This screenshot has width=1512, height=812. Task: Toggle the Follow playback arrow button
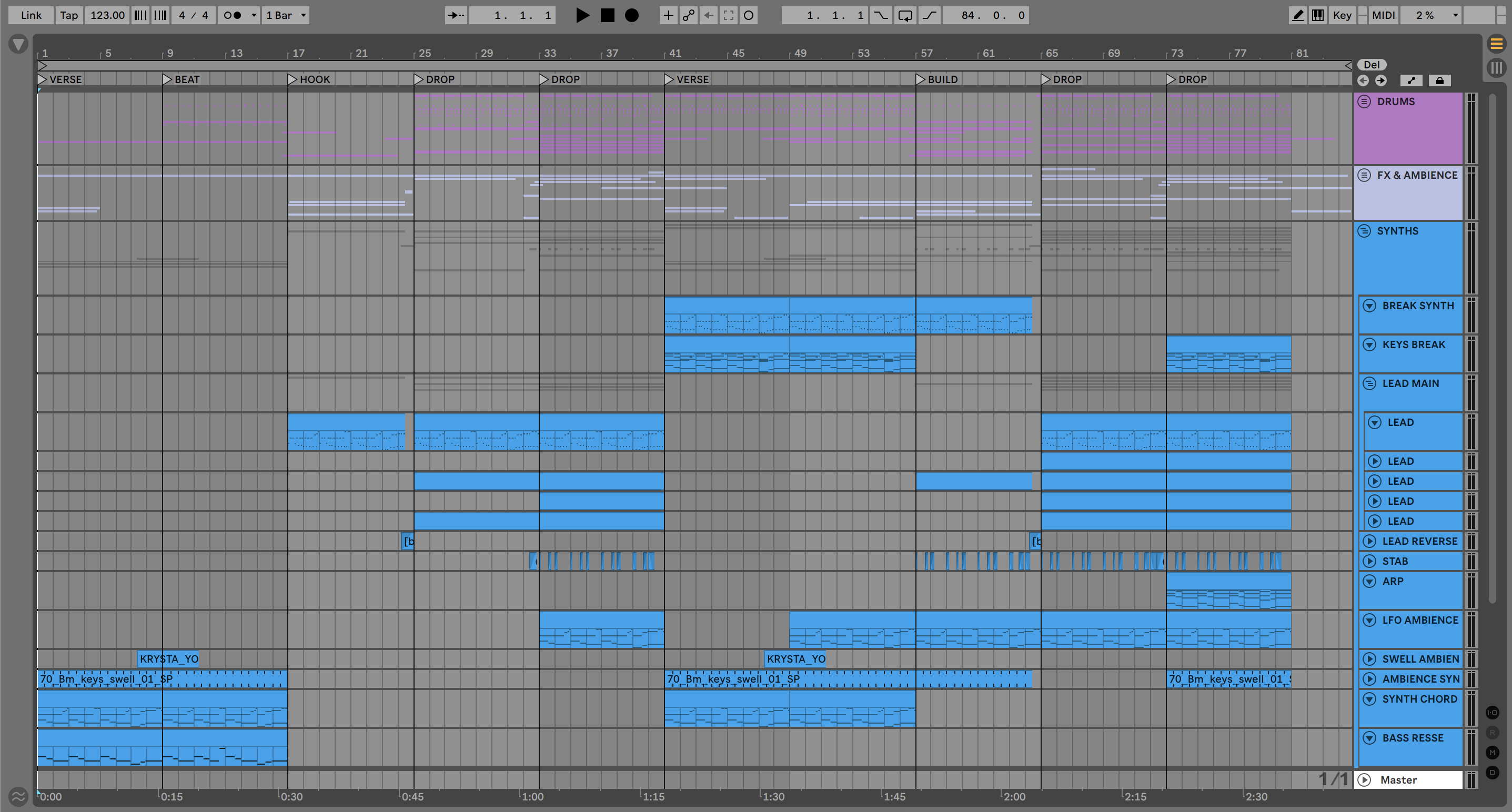pos(456,15)
